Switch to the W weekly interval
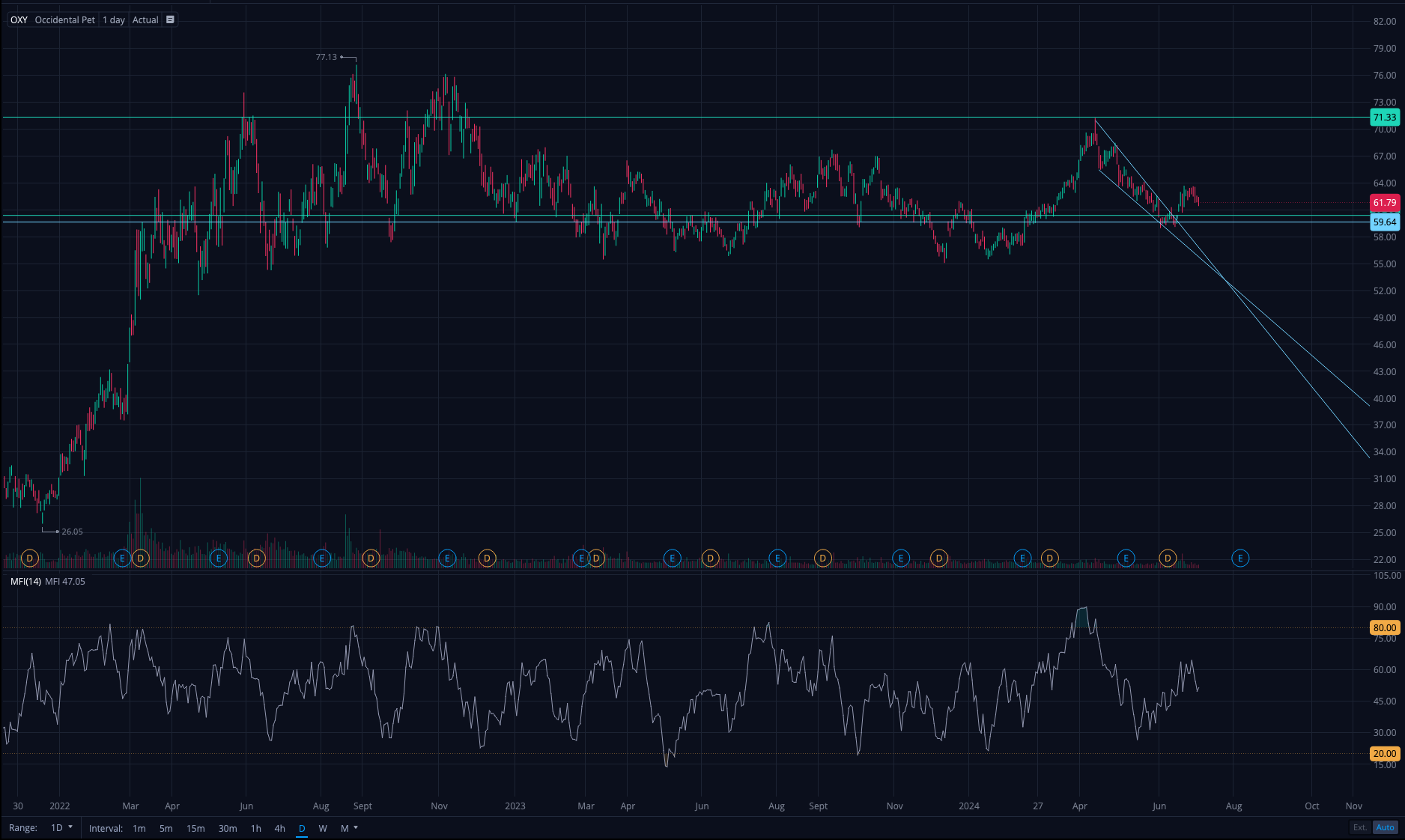 [x=323, y=828]
